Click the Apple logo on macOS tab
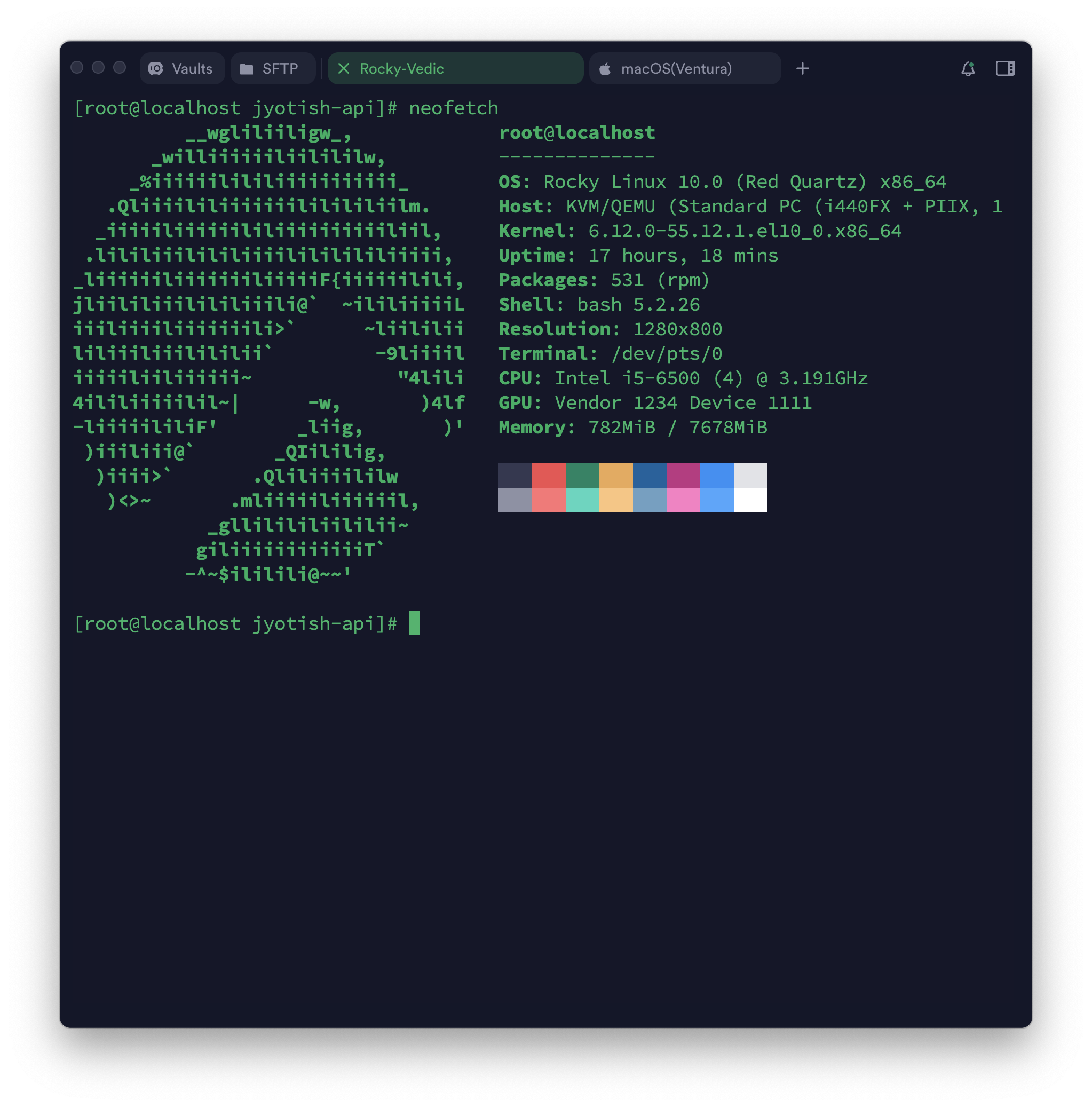 [605, 69]
